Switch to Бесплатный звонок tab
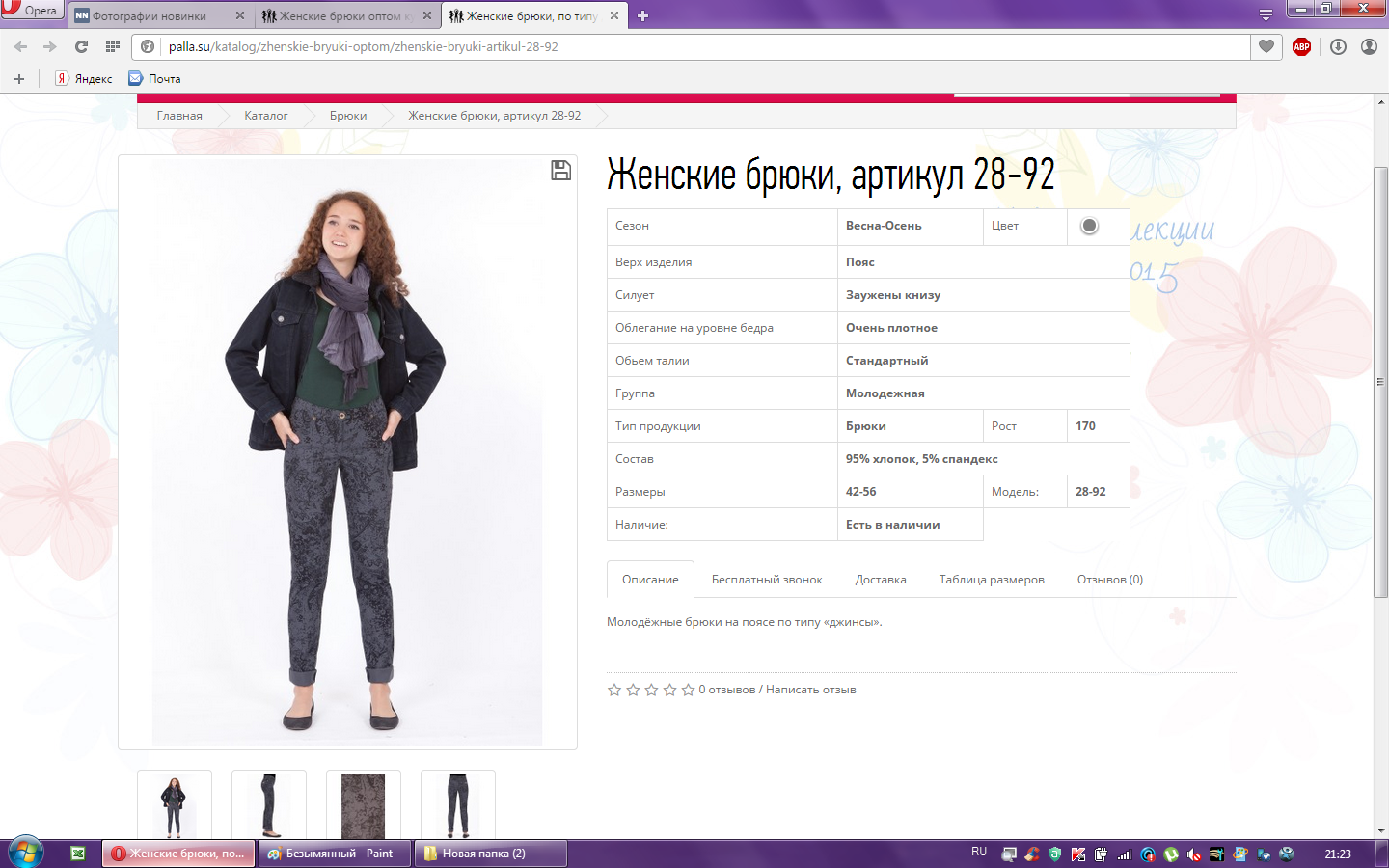 point(766,580)
